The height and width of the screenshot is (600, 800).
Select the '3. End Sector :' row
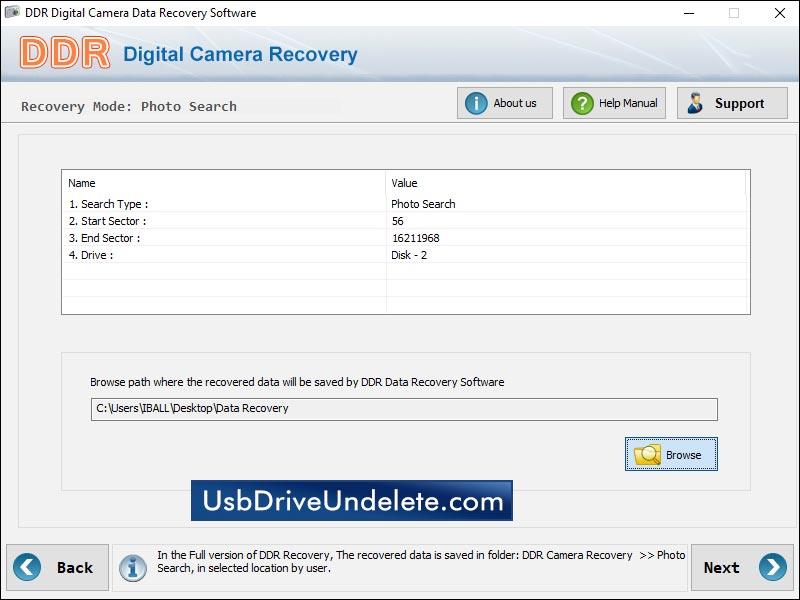pyautogui.click(x=406, y=238)
